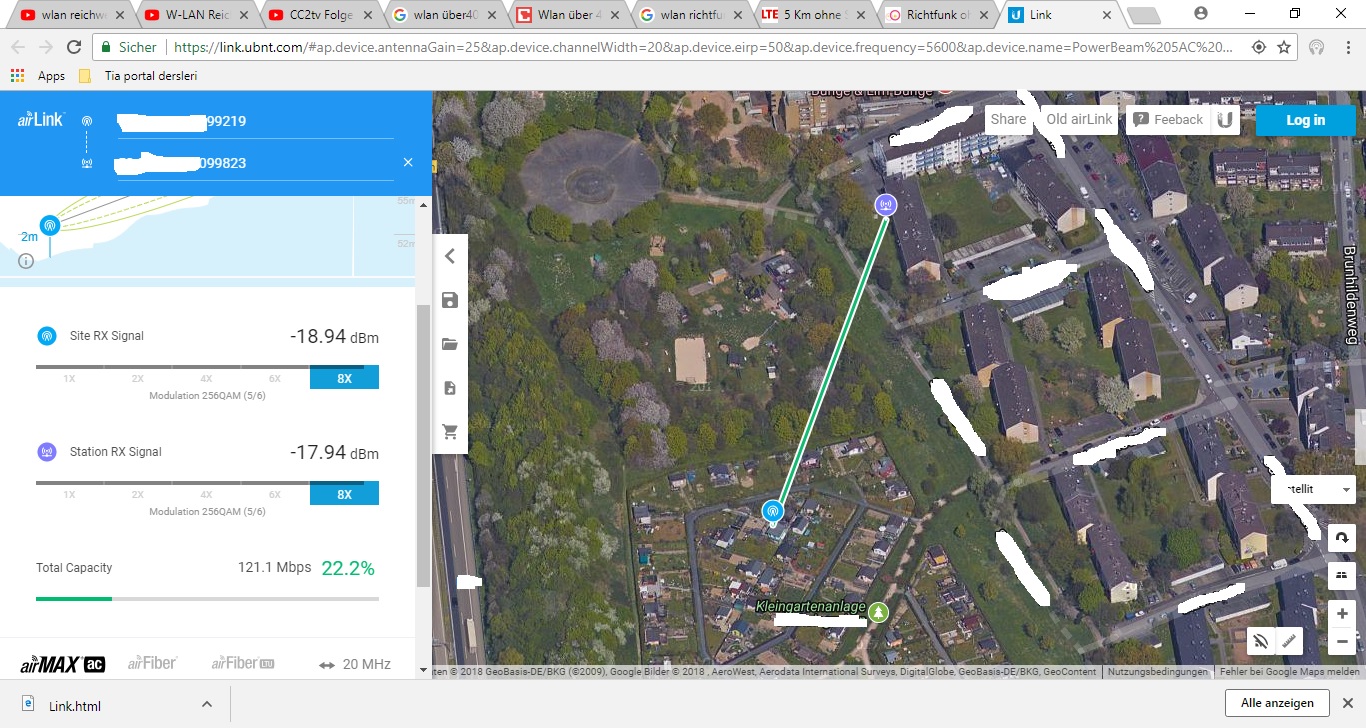Viewport: 1366px width, 728px height.
Task: Toggle the map tilt view button
Action: (1342, 575)
